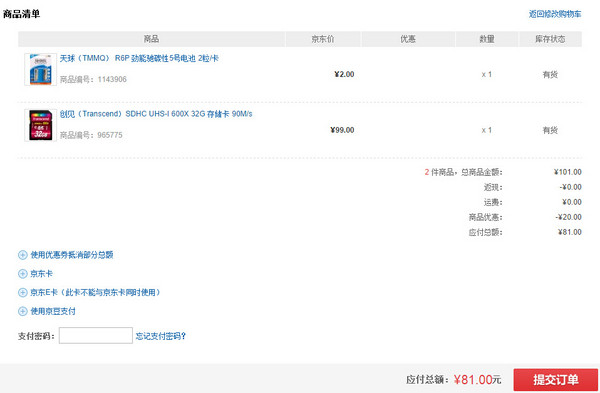This screenshot has height=393, width=600.
Task: Click the plus icon beside 使用京豆支付
Action: (x=23, y=311)
